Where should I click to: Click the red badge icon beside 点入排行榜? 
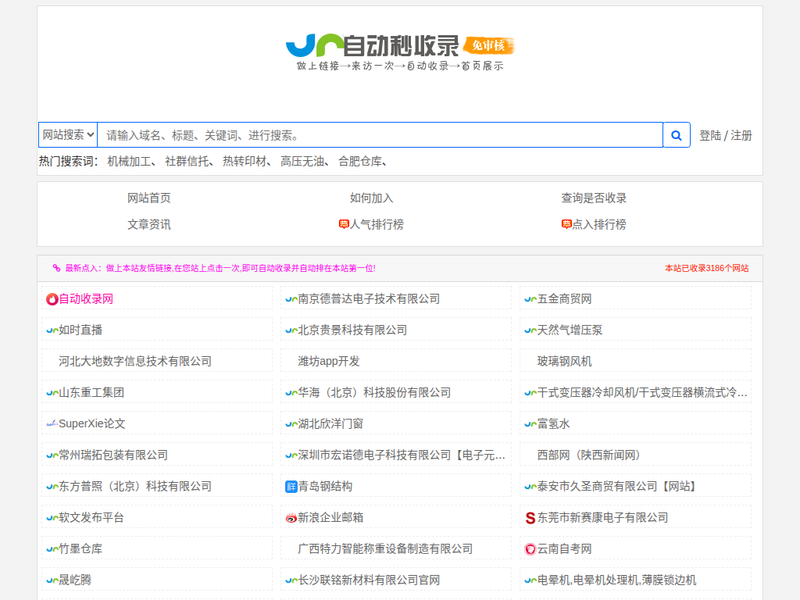coord(566,224)
